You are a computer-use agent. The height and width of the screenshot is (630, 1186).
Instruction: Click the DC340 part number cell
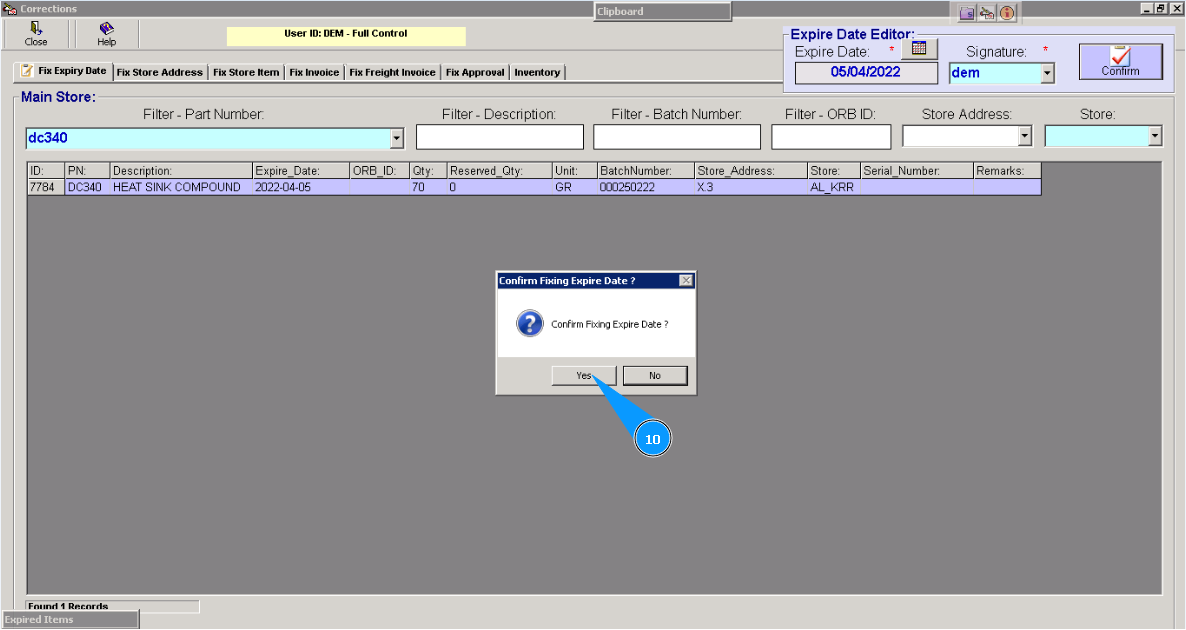pyautogui.click(x=88, y=187)
